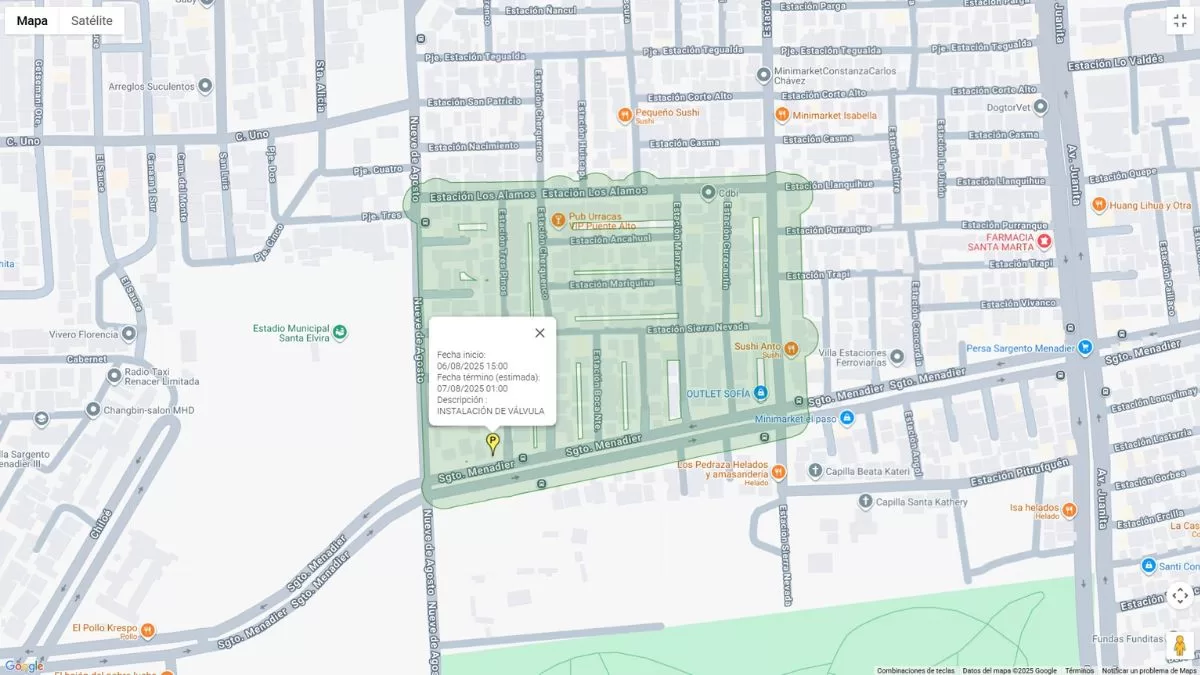Click the Google logo
Image resolution: width=1200 pixels, height=675 pixels.
(23, 666)
